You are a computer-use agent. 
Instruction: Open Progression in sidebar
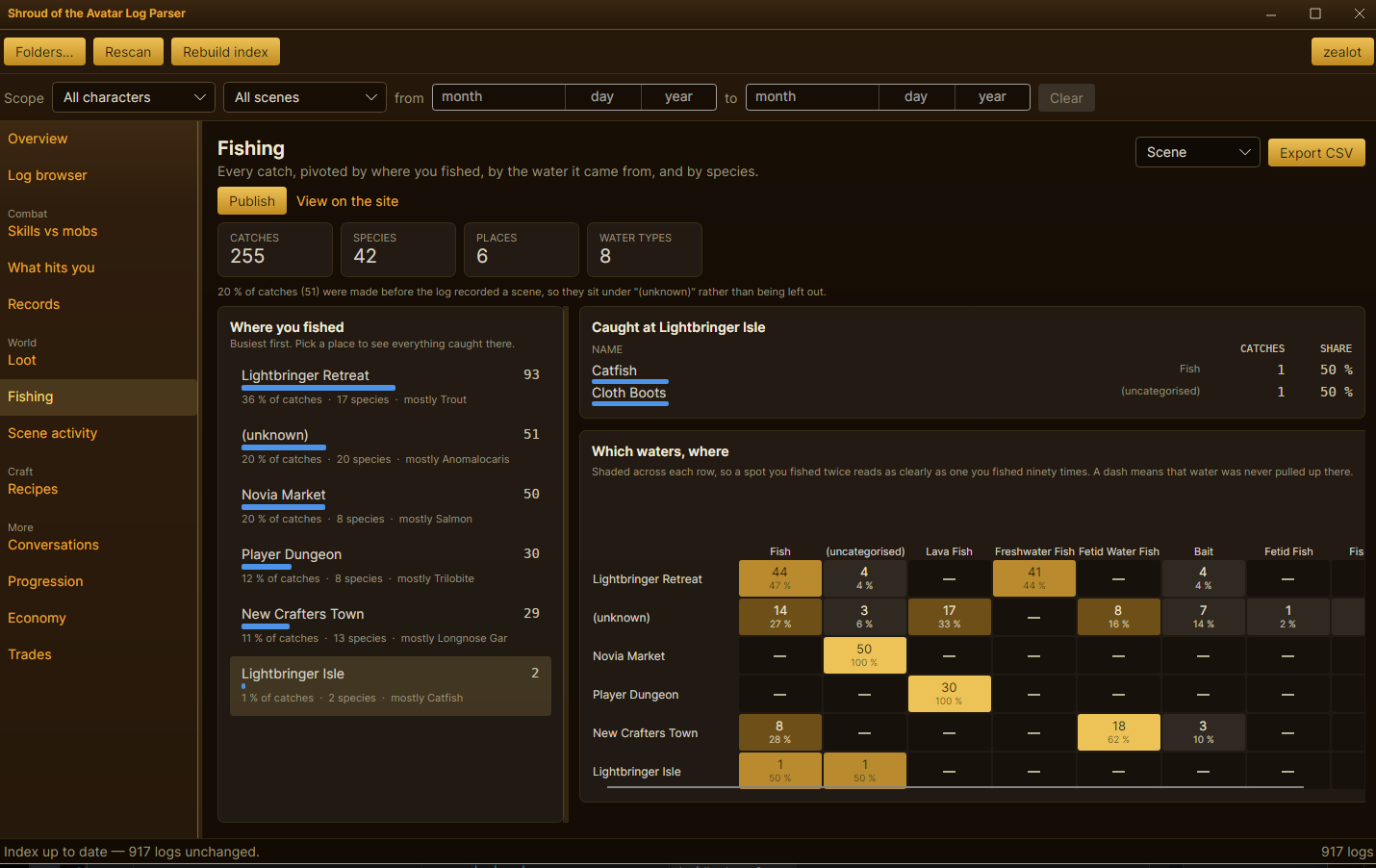[98, 581]
